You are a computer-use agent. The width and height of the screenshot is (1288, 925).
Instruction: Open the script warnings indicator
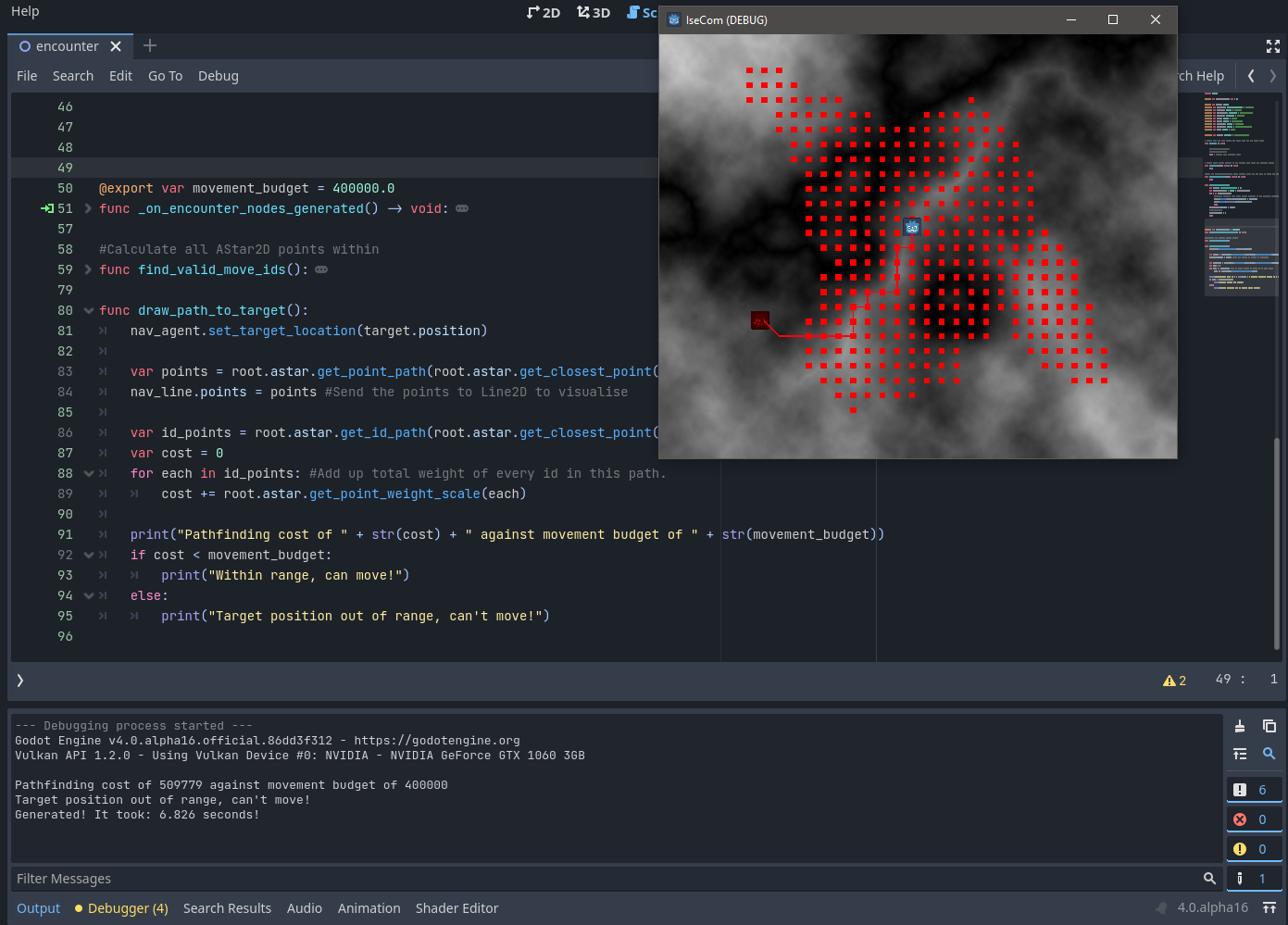(x=1174, y=681)
